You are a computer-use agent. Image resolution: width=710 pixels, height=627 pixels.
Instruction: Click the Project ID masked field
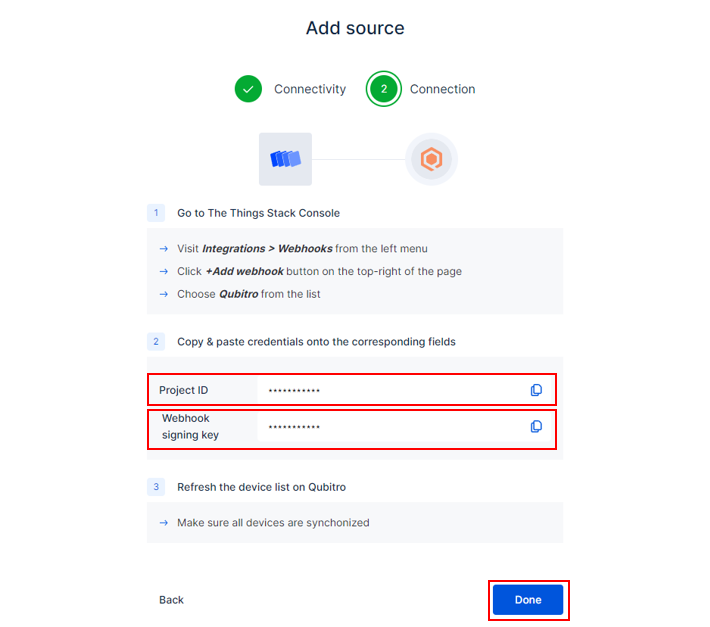(x=390, y=390)
